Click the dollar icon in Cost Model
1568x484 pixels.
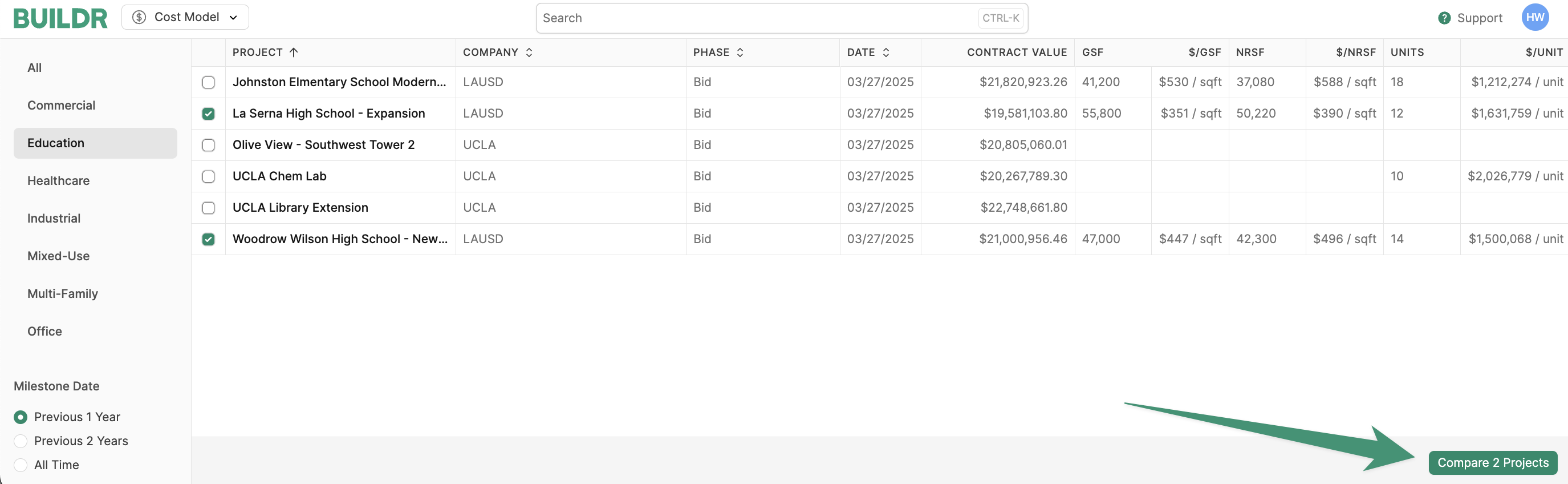(x=139, y=17)
